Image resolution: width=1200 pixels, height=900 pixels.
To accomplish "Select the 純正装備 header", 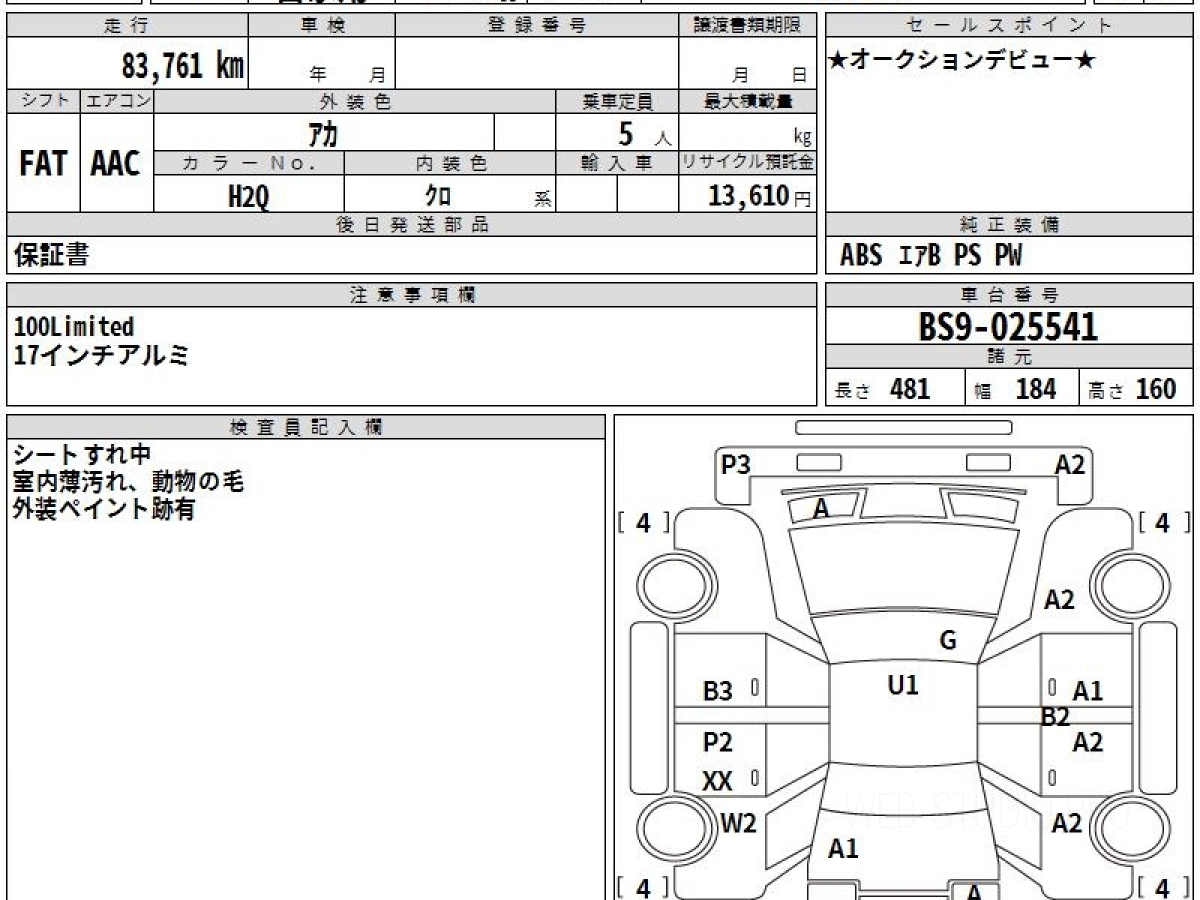I will tap(1009, 225).
